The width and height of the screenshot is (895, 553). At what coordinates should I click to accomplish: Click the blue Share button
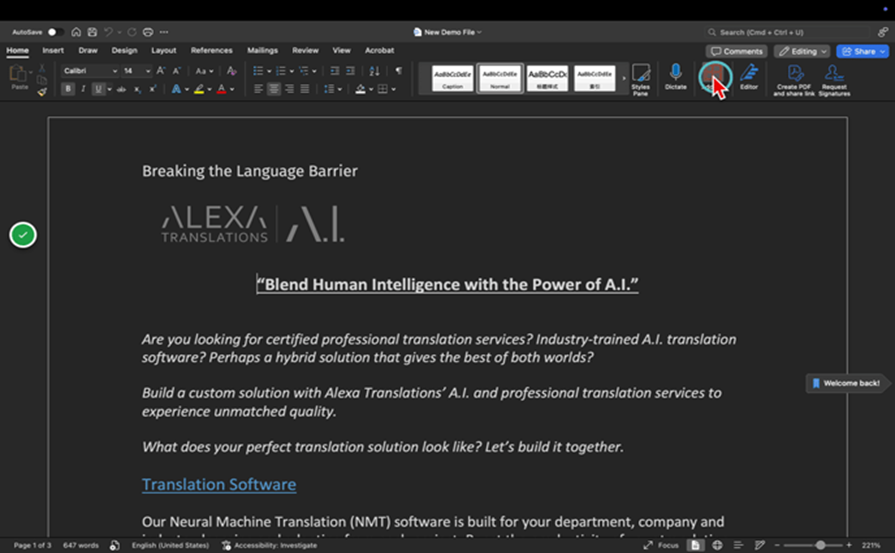point(862,51)
